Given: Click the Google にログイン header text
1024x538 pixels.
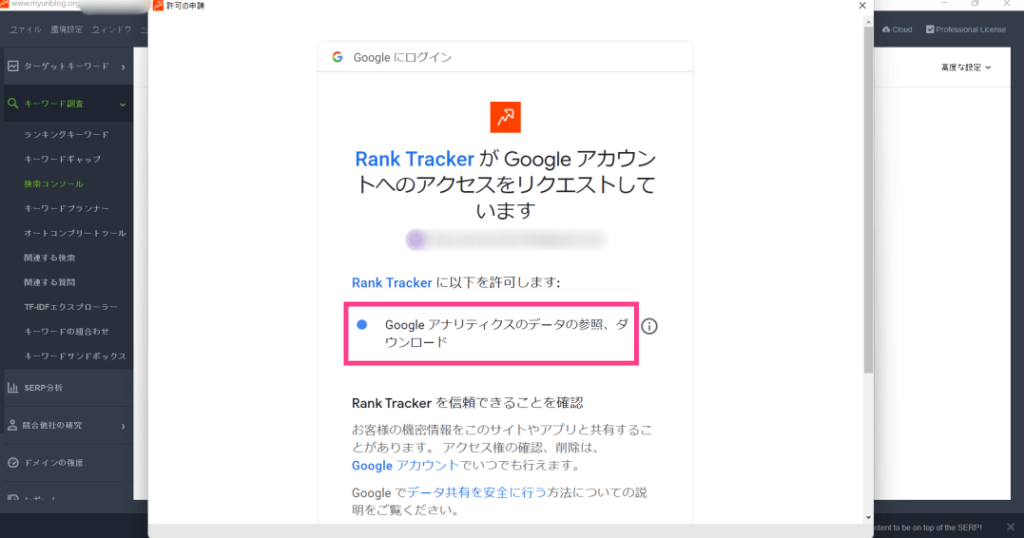Looking at the screenshot, I should point(402,57).
